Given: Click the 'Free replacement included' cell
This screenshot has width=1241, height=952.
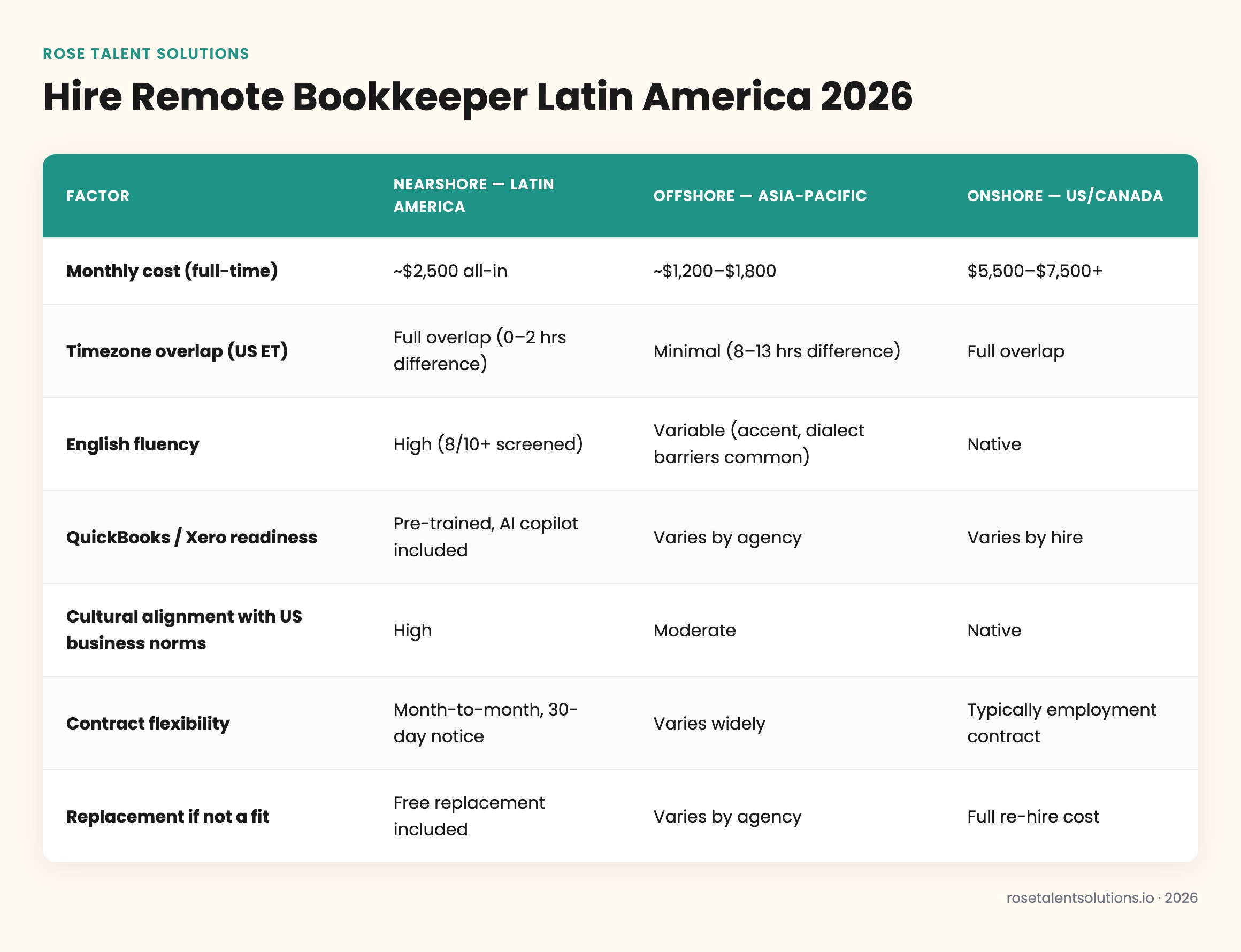Looking at the screenshot, I should click(469, 816).
